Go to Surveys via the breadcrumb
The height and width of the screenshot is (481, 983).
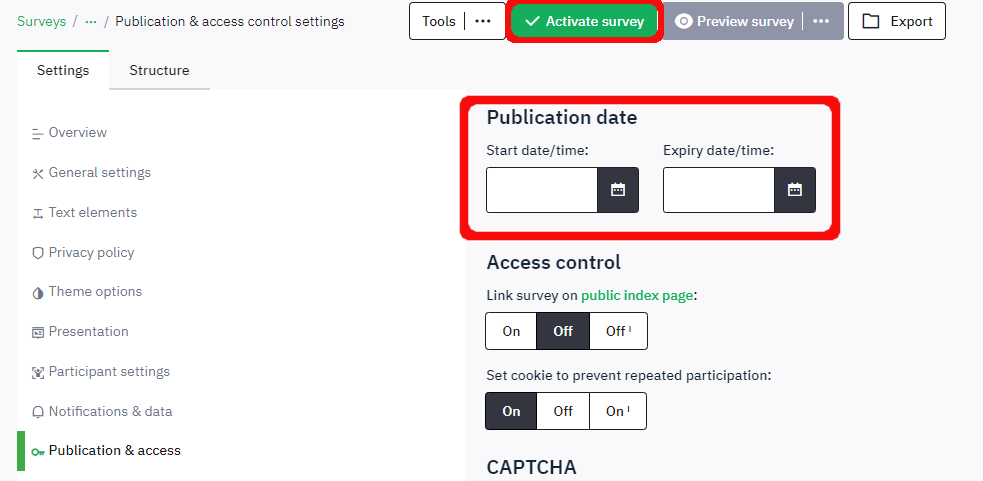point(41,21)
